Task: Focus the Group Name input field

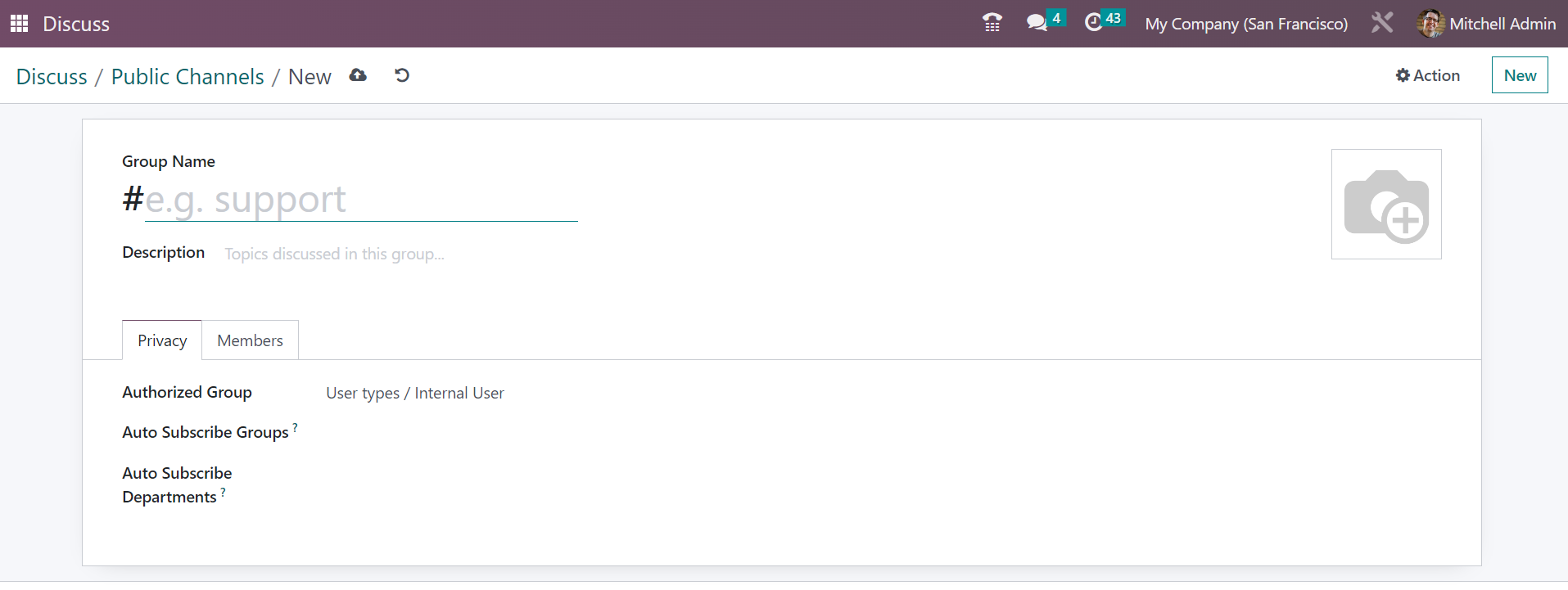Action: [360, 200]
